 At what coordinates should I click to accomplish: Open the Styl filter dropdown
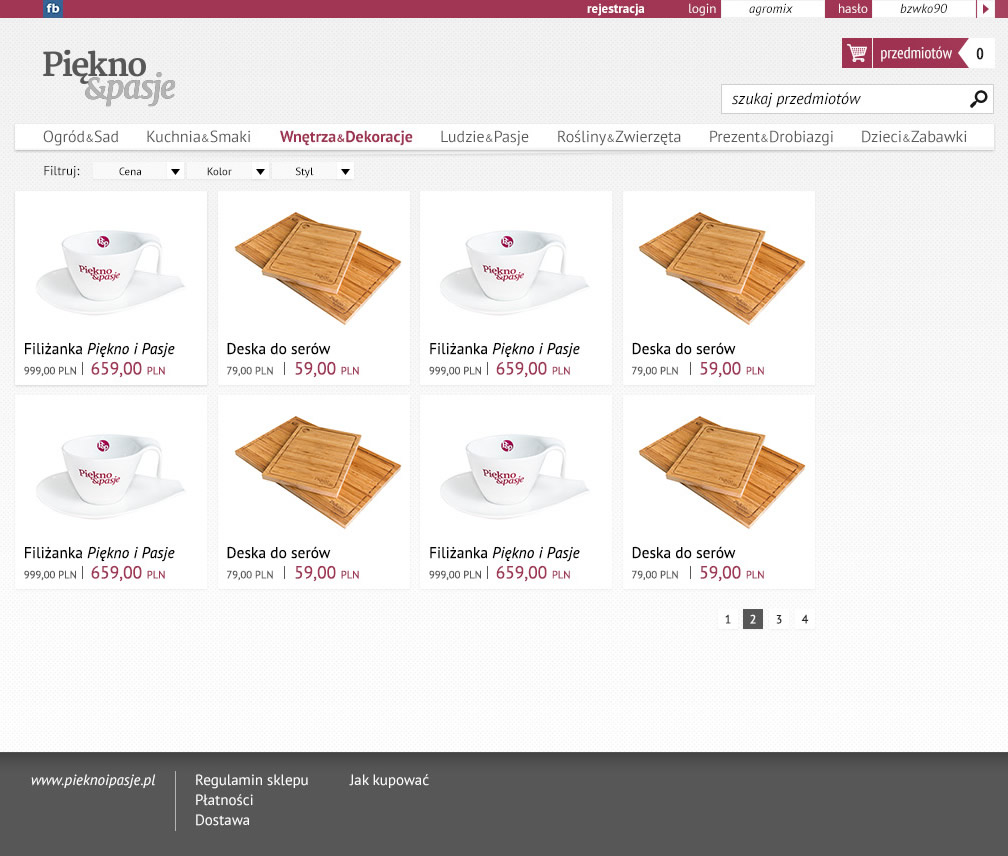point(313,172)
